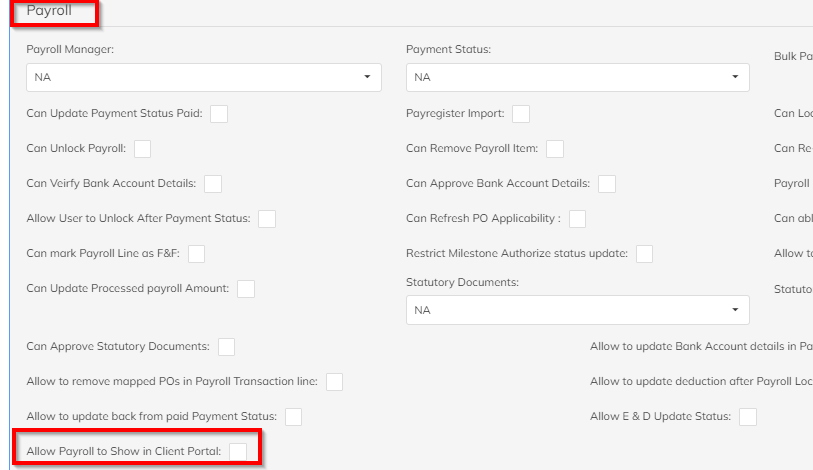Screen dimensions: 813x470
Task: Open the Statutory Documents dropdown
Action: 577,310
